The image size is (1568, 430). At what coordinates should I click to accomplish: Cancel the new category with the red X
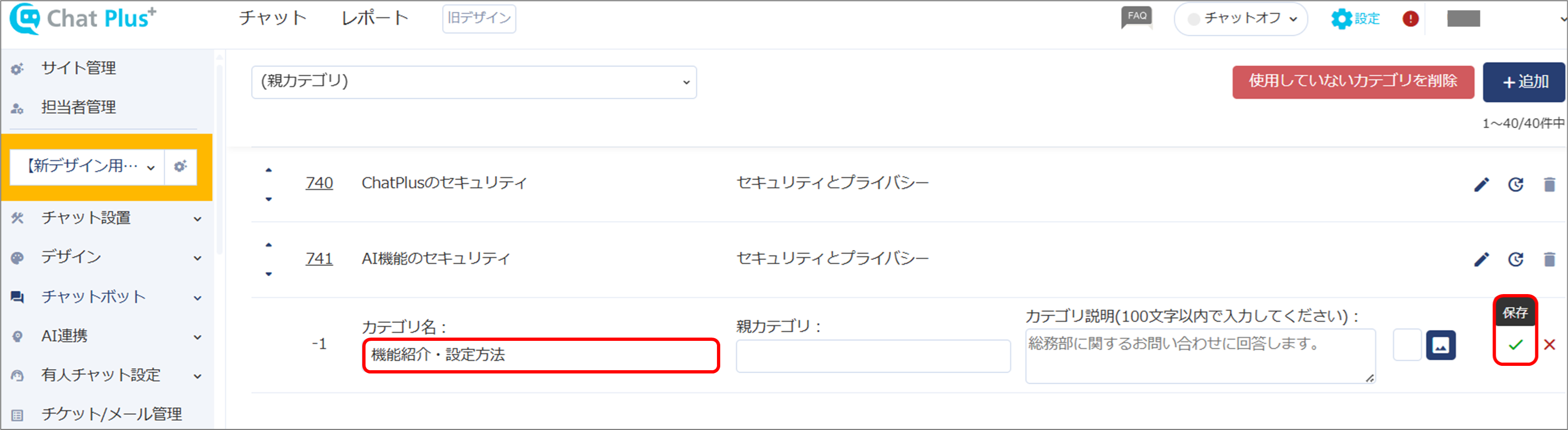(x=1549, y=345)
